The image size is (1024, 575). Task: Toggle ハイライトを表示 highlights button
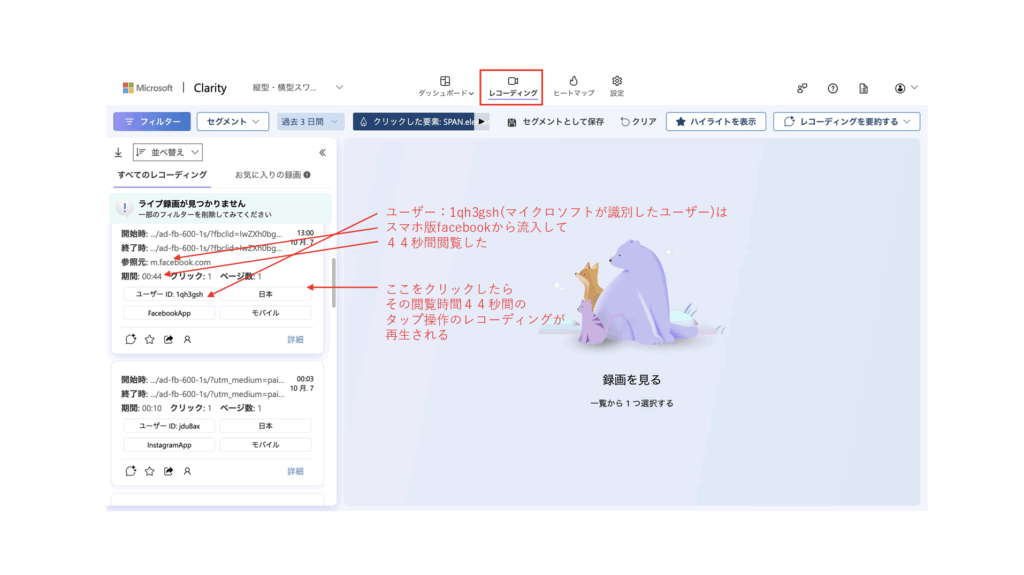click(x=716, y=121)
